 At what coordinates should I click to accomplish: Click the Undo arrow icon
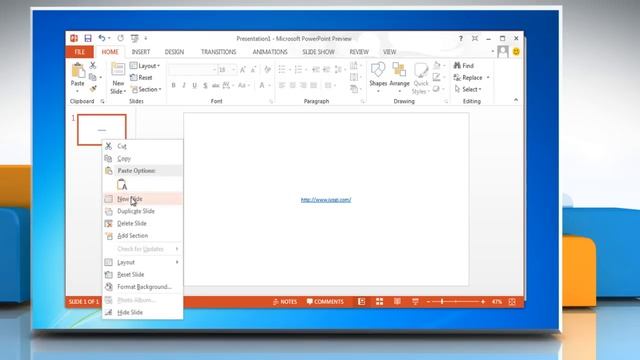click(102, 38)
